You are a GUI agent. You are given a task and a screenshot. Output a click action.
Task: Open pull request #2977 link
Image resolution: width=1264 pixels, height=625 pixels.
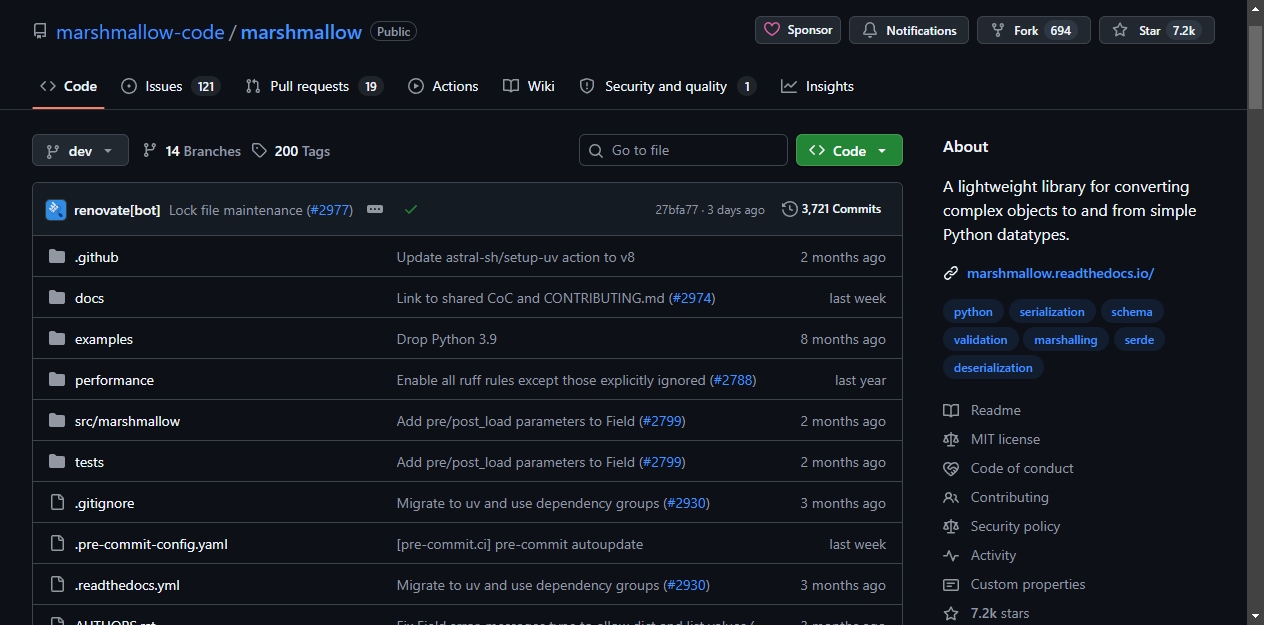[x=330, y=210]
